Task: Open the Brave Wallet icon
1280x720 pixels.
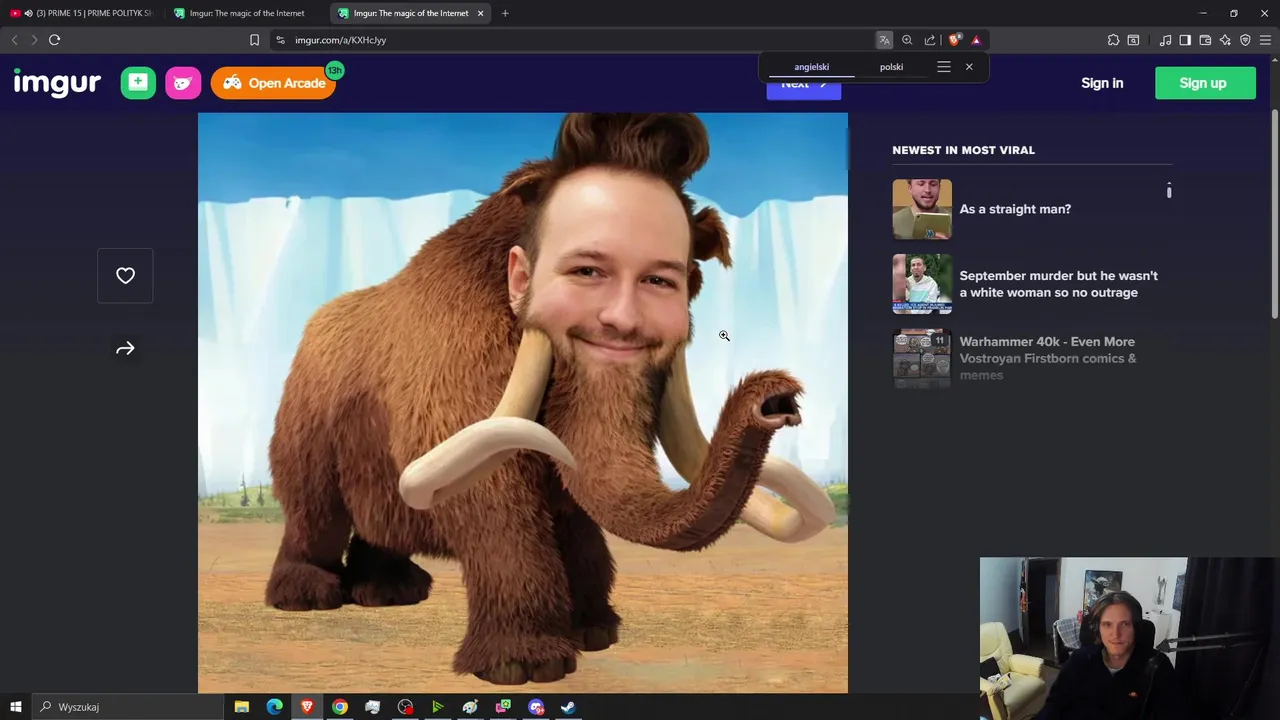Action: tap(1205, 40)
